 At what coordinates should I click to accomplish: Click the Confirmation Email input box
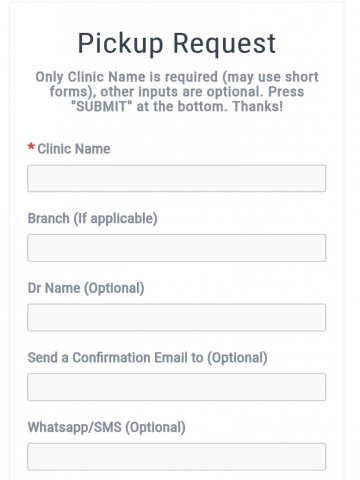pos(177,387)
